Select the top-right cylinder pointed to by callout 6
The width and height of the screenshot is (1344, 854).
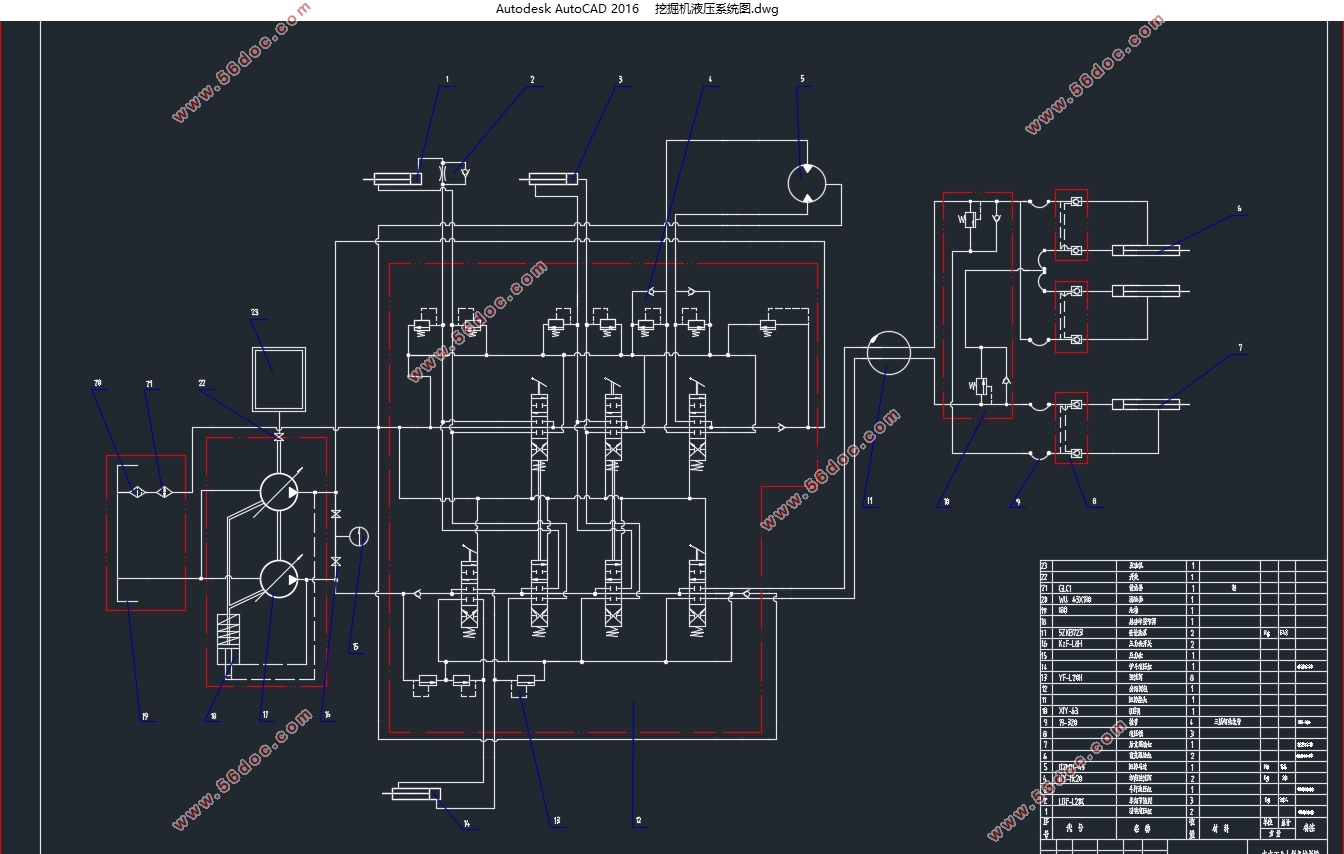coord(1150,250)
